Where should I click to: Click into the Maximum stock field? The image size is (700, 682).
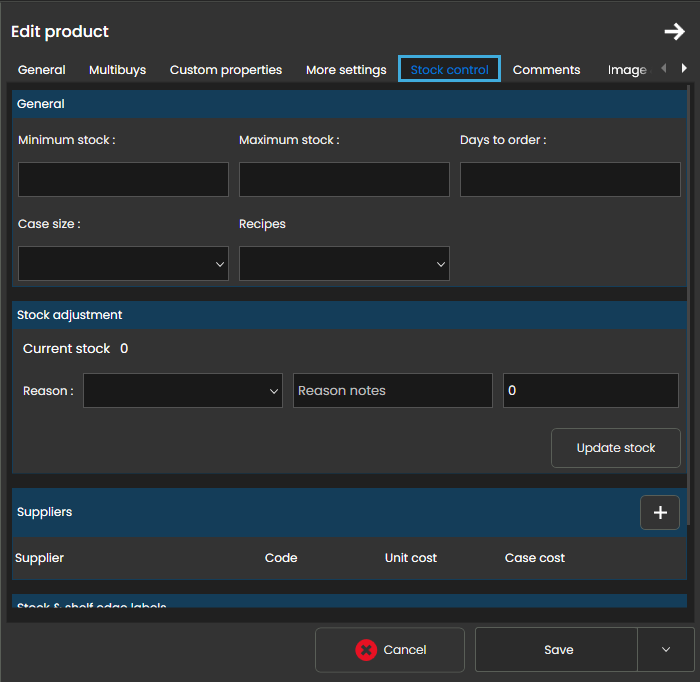(344, 180)
